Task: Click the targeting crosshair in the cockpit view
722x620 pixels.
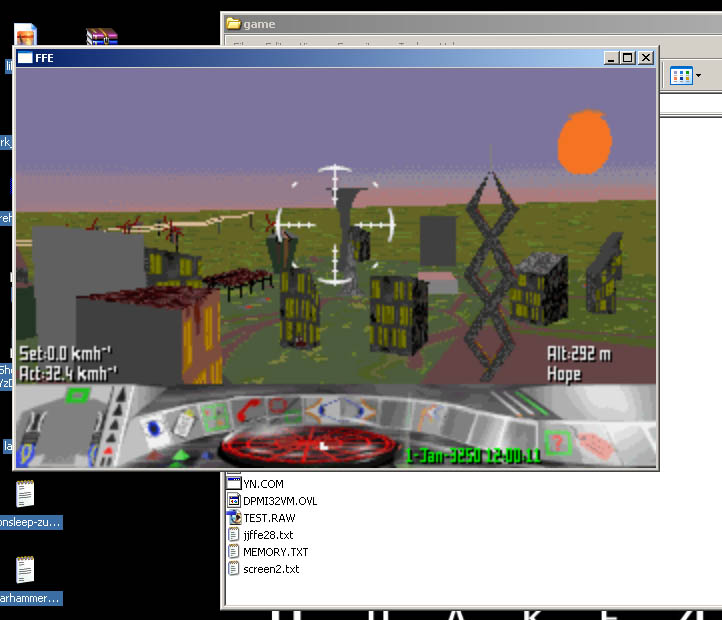Action: [335, 225]
